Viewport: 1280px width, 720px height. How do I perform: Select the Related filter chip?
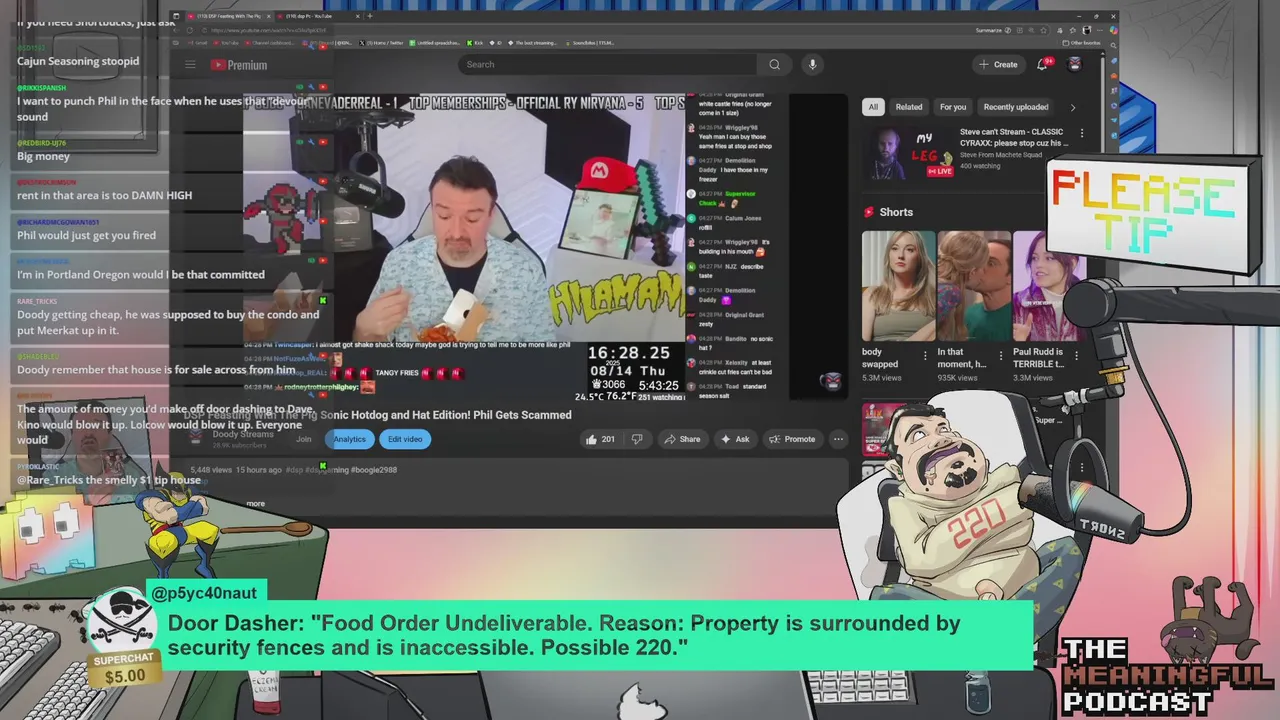tap(909, 107)
